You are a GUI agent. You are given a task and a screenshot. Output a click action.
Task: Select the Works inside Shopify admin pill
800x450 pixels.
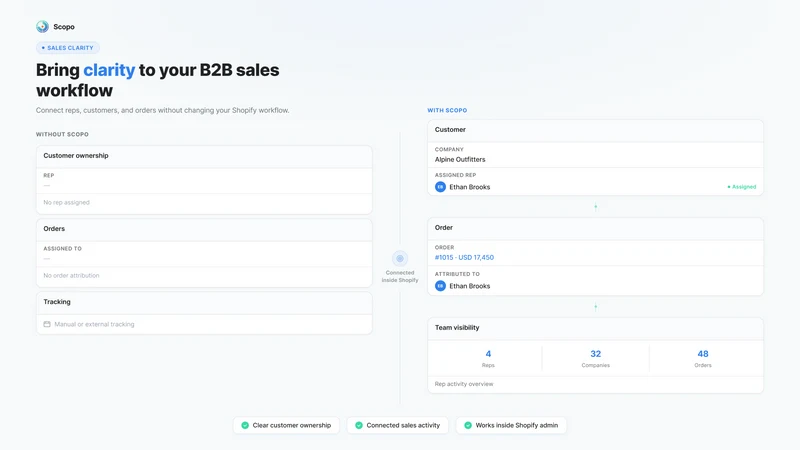[x=511, y=426]
